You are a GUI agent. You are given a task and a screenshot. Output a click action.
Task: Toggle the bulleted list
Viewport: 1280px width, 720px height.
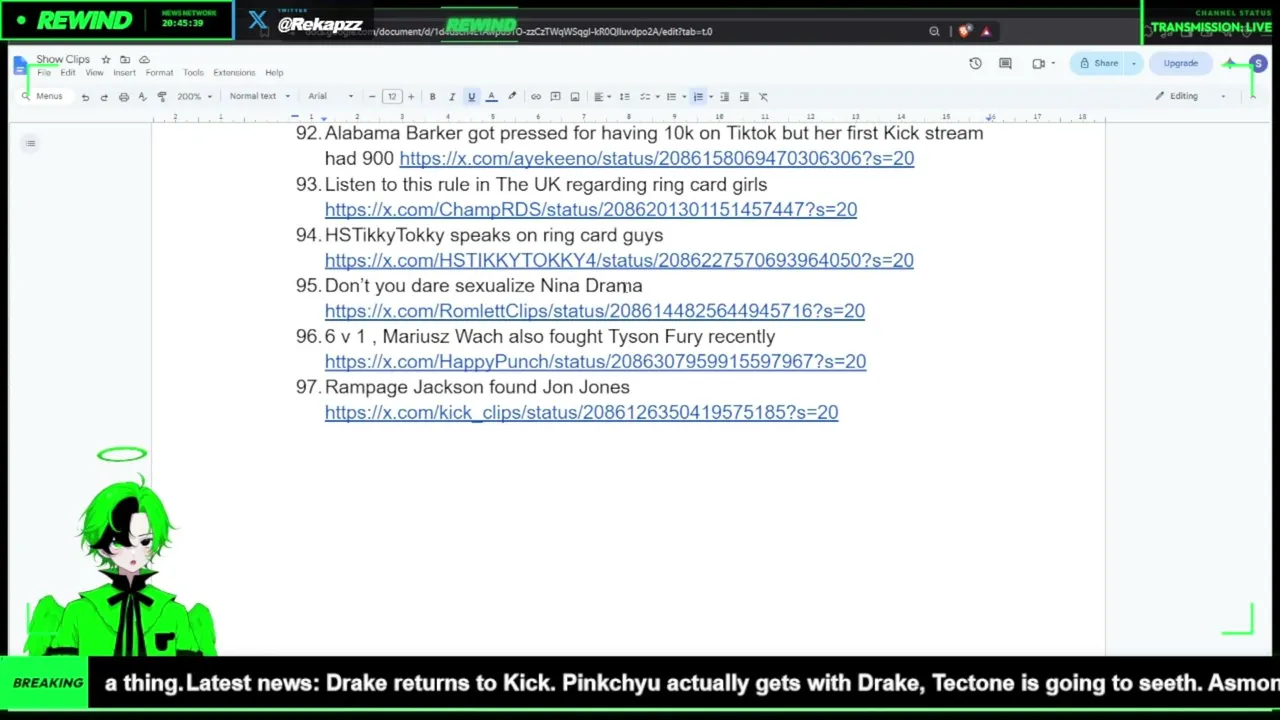click(671, 97)
